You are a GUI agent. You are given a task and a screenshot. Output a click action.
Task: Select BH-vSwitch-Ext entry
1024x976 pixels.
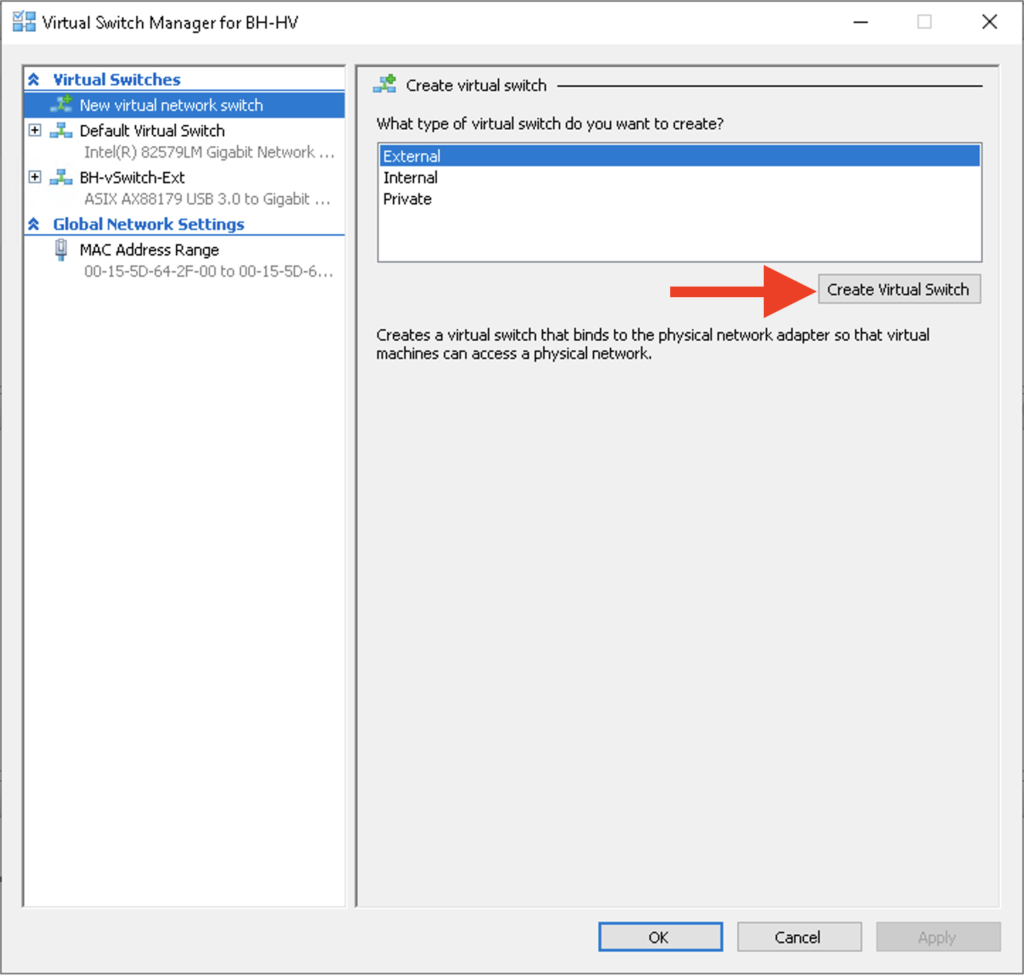[x=132, y=178]
